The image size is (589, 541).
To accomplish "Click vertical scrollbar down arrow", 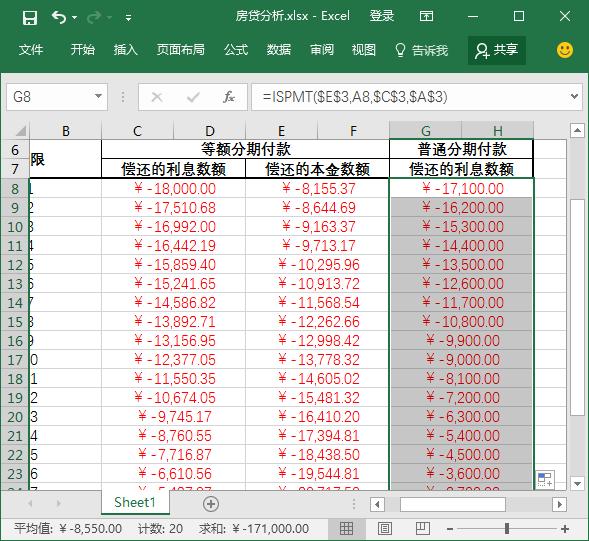I will [x=577, y=483].
